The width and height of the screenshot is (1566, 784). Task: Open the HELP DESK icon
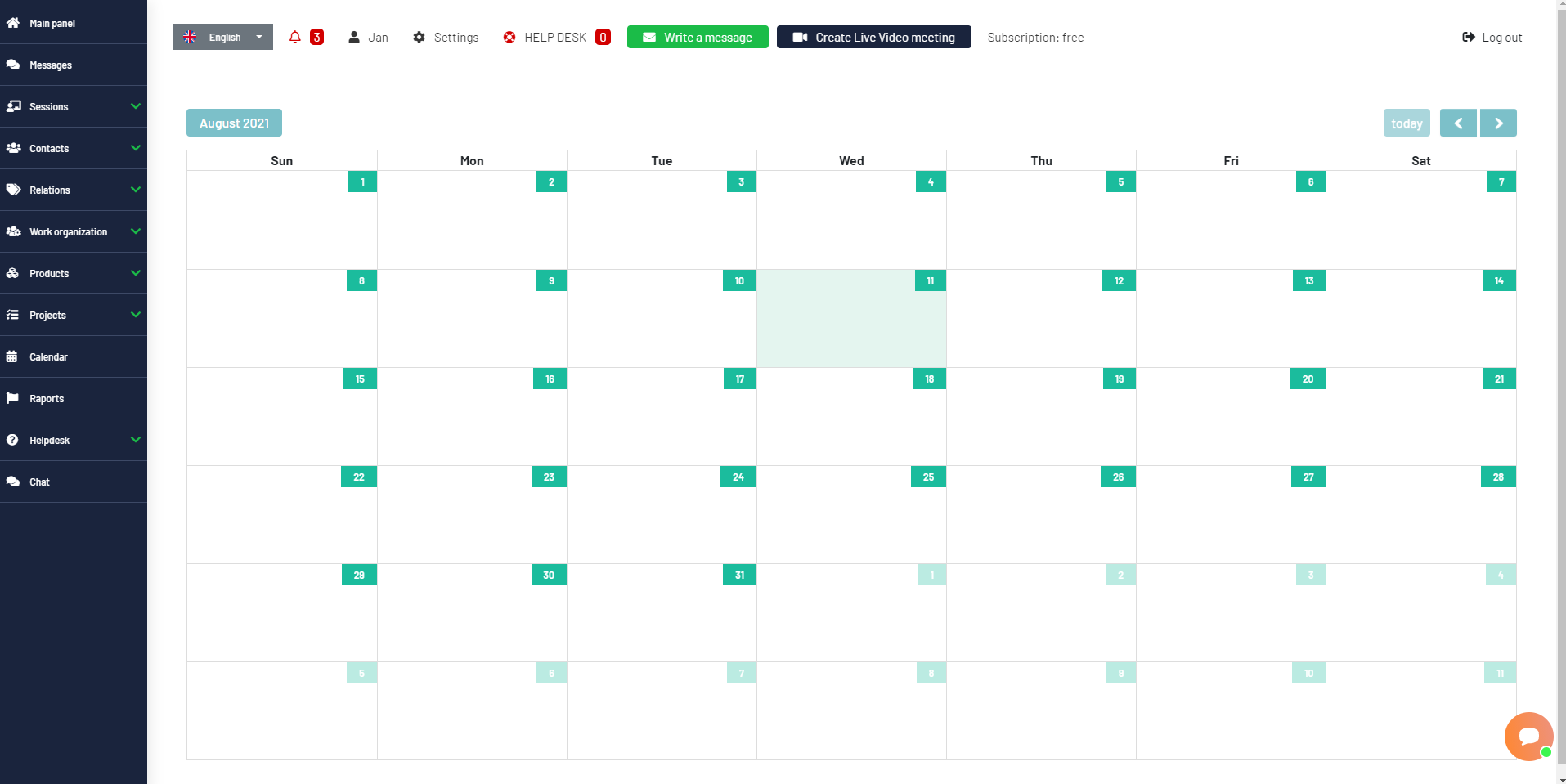click(509, 37)
